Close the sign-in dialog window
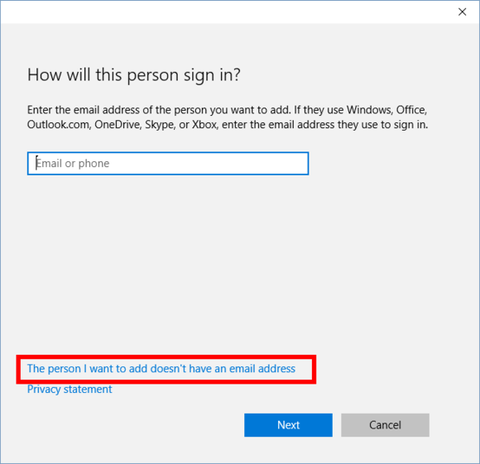Viewport: 480px width, 464px height. click(462, 12)
